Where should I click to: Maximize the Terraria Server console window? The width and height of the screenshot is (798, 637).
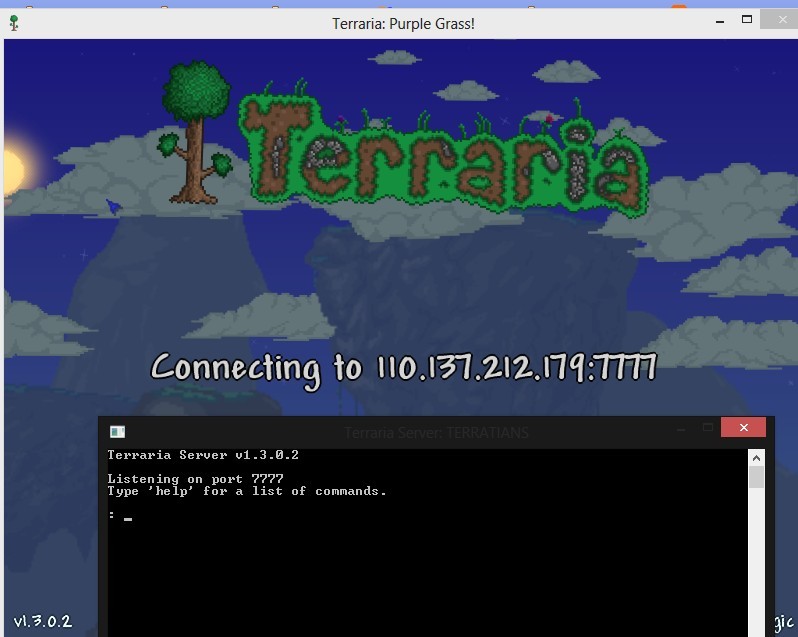click(707, 428)
